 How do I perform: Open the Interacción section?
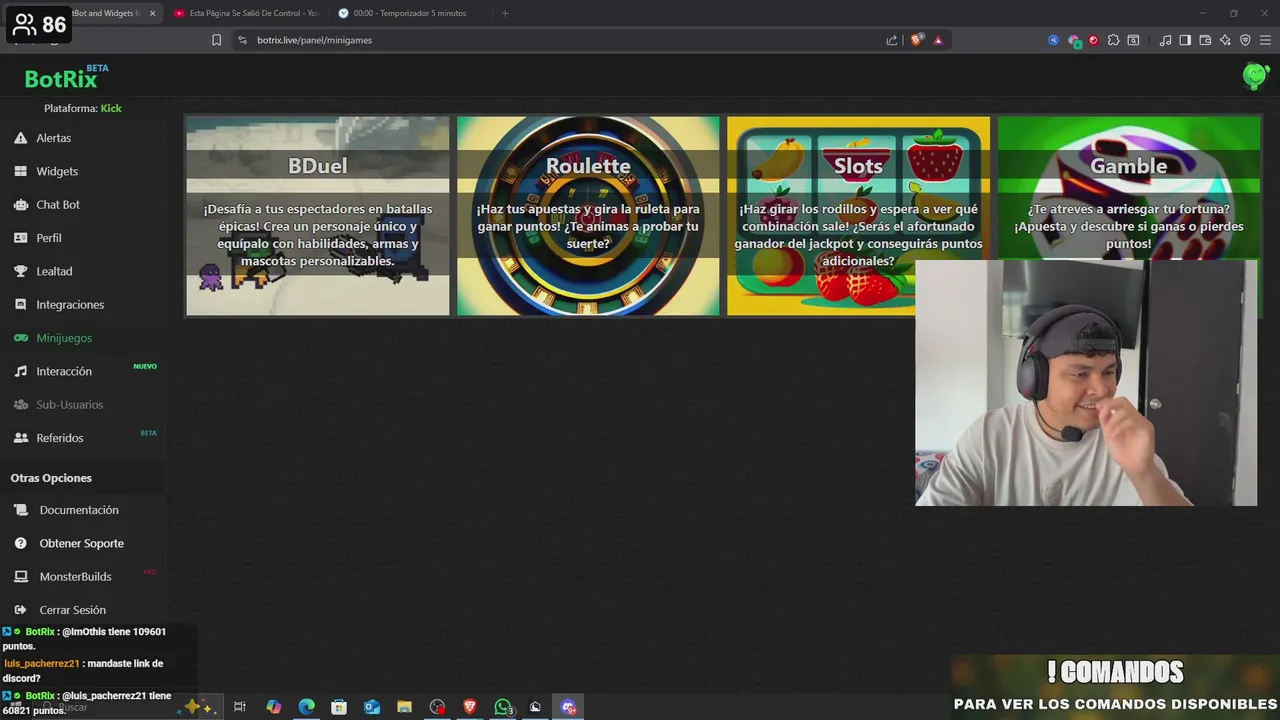pyautogui.click(x=64, y=371)
